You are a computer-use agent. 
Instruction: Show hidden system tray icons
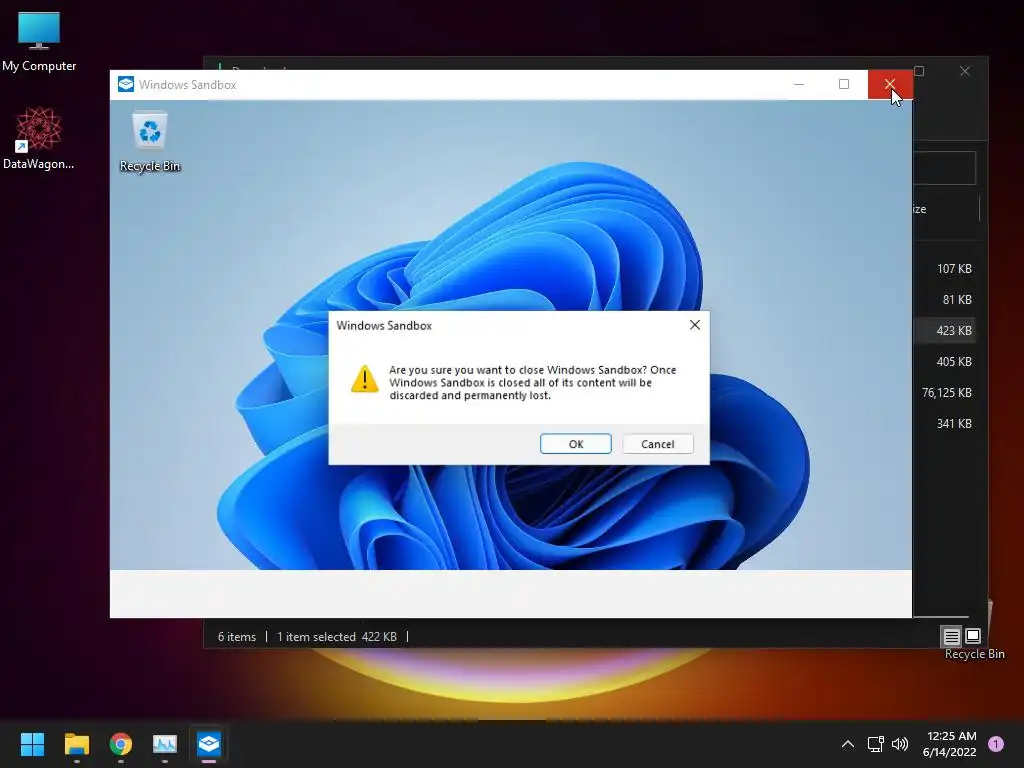tap(848, 744)
